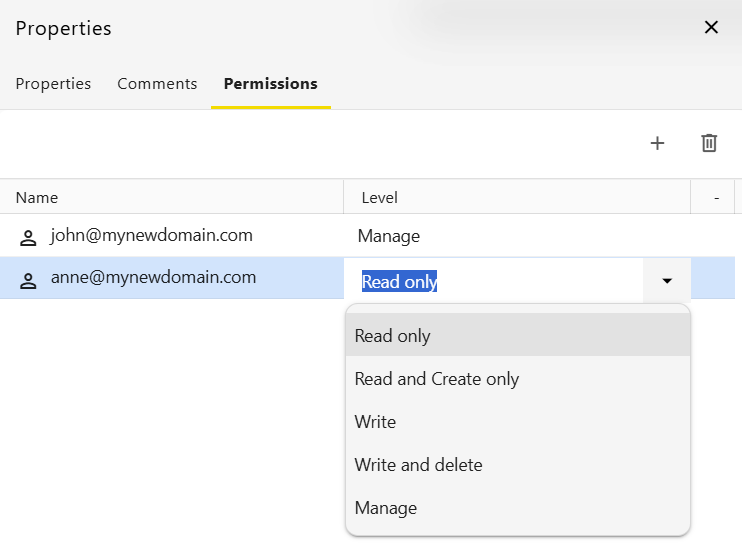Image resolution: width=742 pixels, height=557 pixels.
Task: Choose 'Read and Create only' option
Action: click(x=518, y=379)
